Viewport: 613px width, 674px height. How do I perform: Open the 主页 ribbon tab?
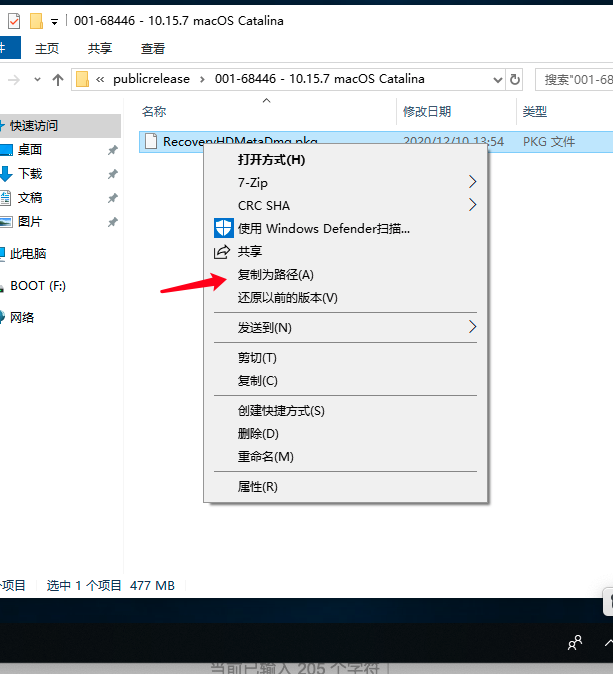coord(47,48)
